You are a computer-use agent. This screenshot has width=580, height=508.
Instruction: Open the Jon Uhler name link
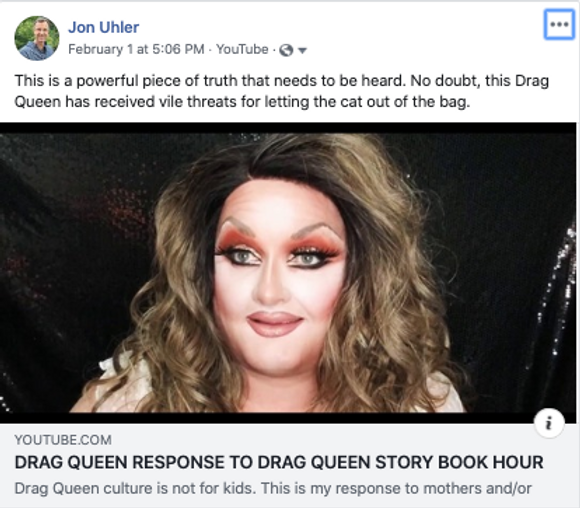pyautogui.click(x=104, y=27)
